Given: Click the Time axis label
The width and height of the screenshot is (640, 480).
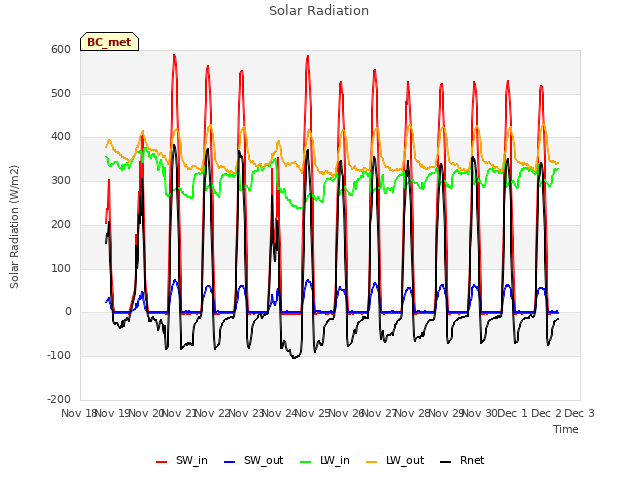Looking at the screenshot, I should point(566,429).
